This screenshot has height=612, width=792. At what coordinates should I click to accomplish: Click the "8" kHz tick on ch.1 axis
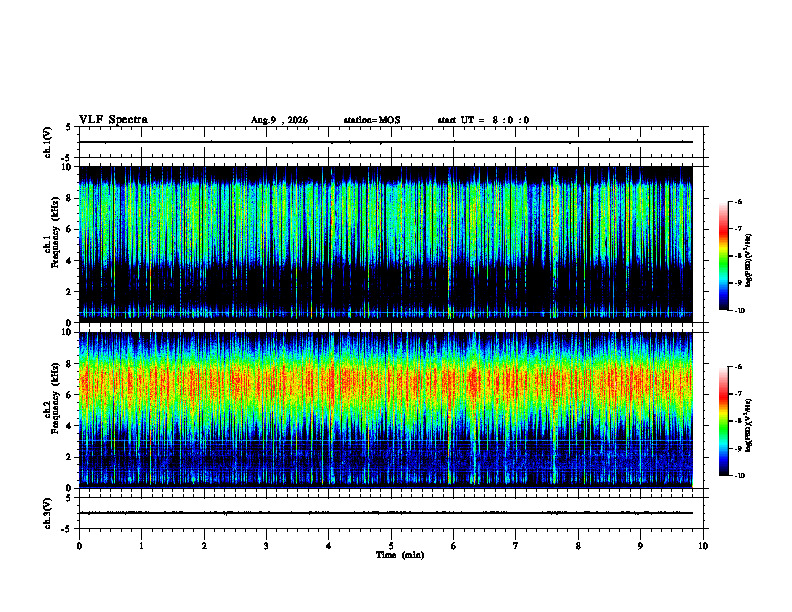point(69,198)
